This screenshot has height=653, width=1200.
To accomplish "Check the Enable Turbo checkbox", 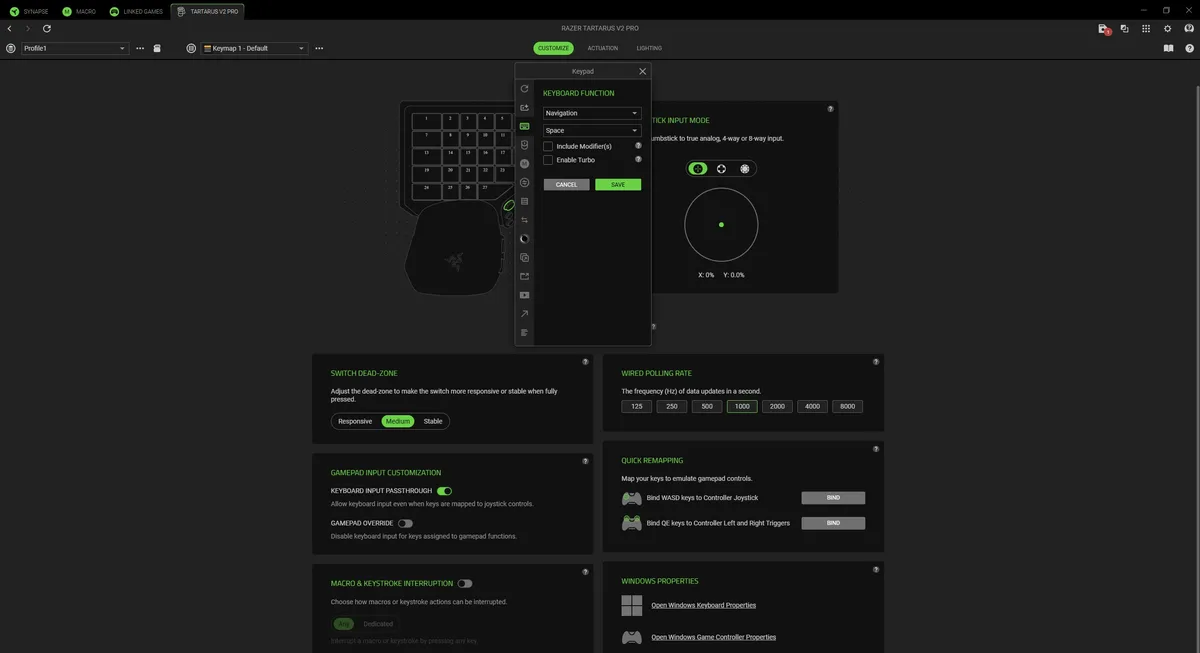I will click(548, 160).
